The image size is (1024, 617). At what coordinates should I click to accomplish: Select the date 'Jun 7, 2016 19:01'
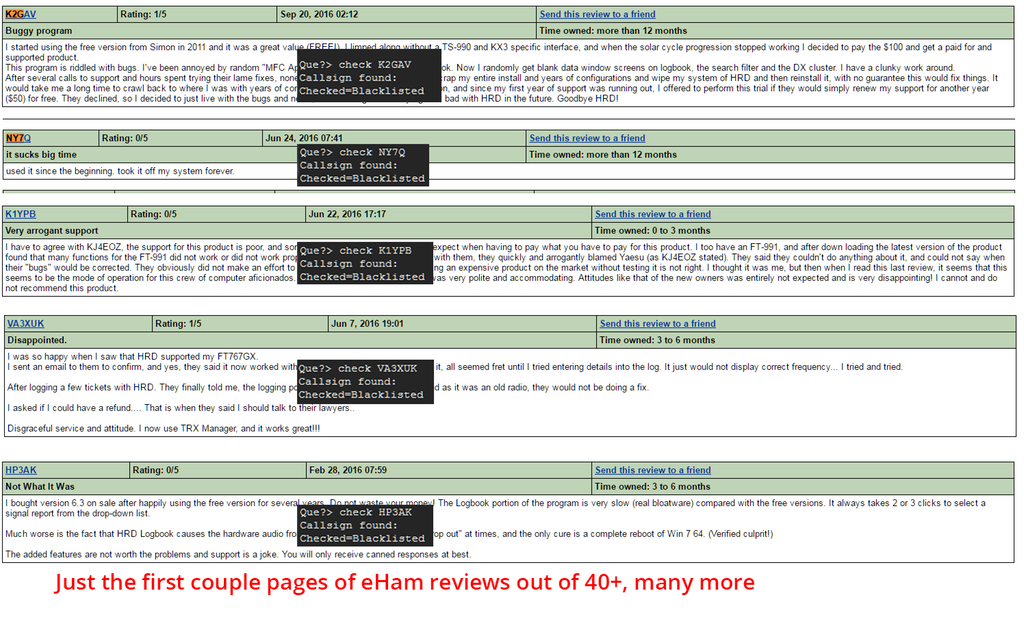pos(367,324)
